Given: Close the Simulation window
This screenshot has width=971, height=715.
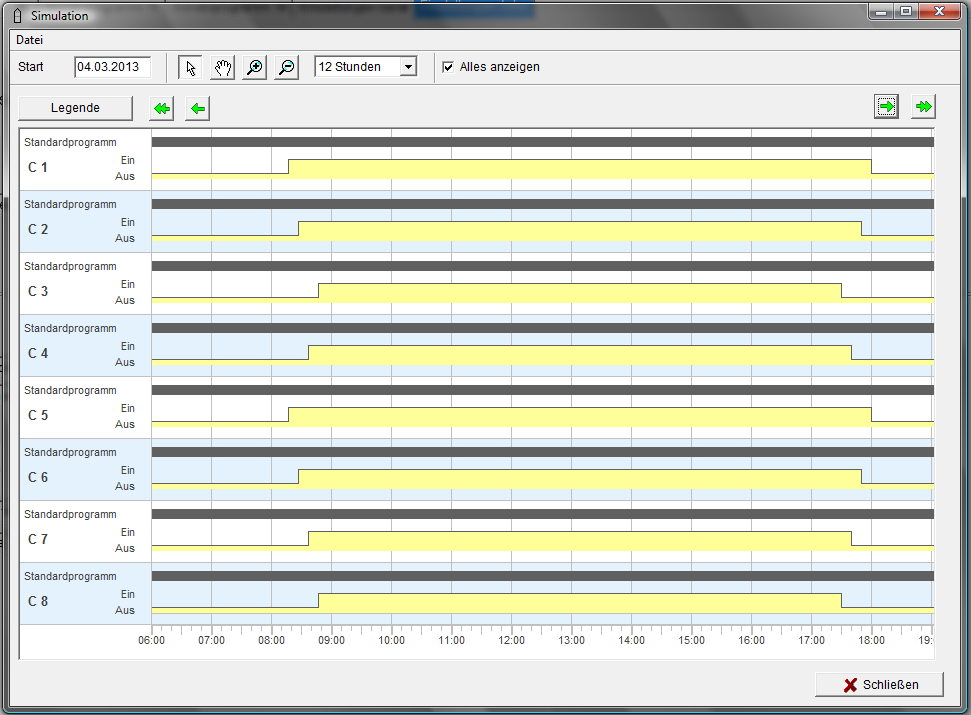Looking at the screenshot, I should [939, 11].
